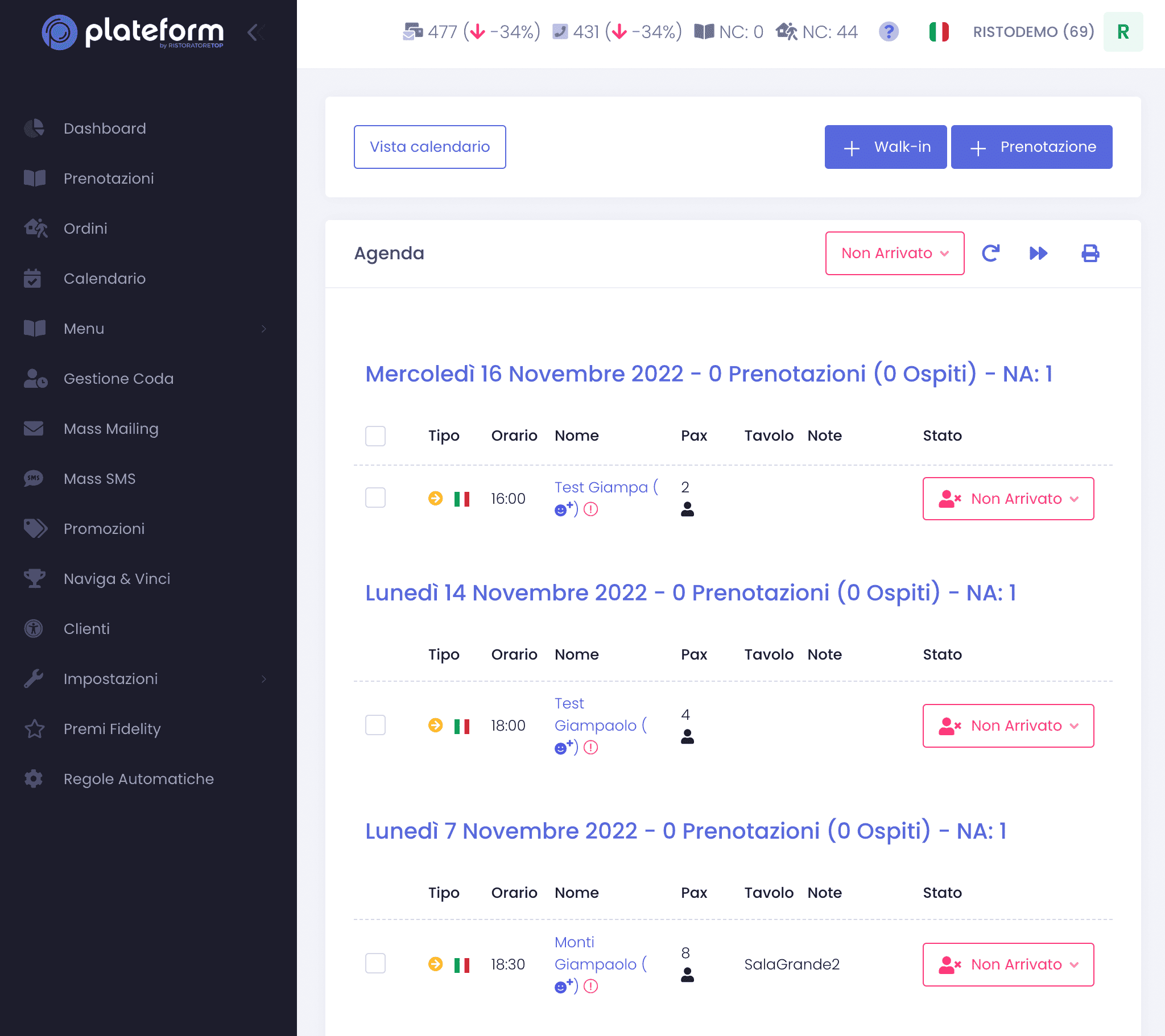Viewport: 1165px width, 1036px height.
Task: Open Prenotazioni in sidebar
Action: (x=109, y=179)
